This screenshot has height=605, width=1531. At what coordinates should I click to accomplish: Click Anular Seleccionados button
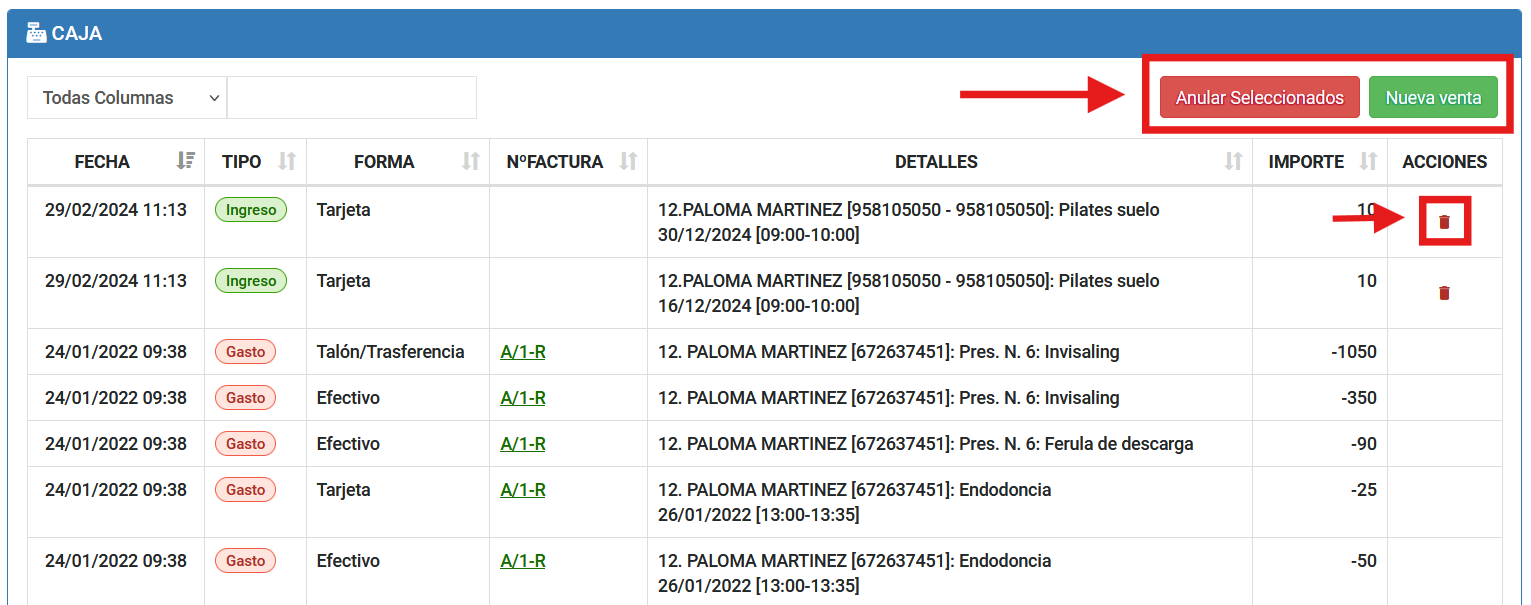tap(1259, 98)
